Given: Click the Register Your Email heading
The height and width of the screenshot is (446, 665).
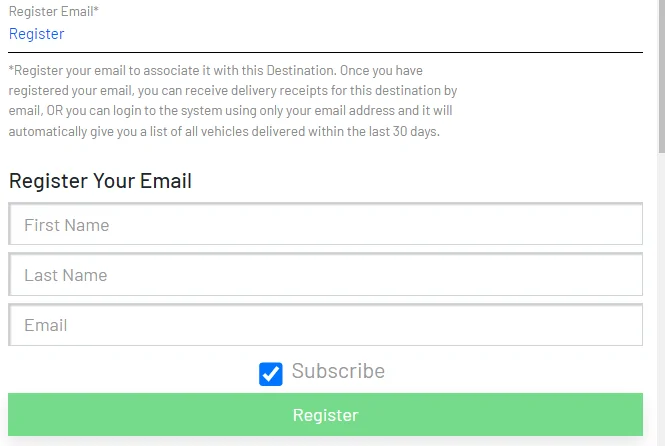Looking at the screenshot, I should coord(101,181).
